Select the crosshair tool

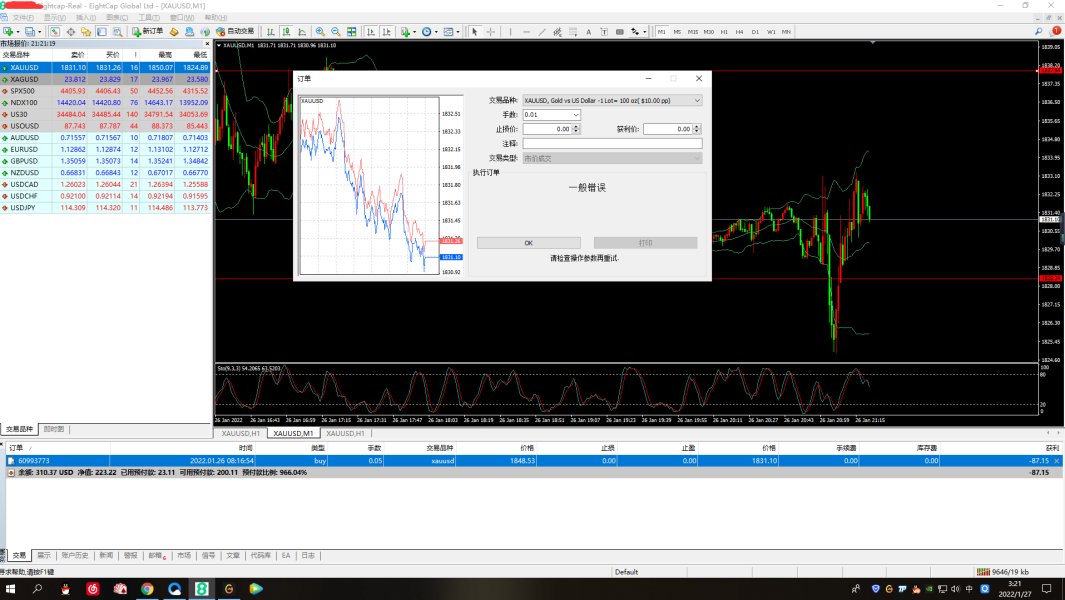point(490,31)
